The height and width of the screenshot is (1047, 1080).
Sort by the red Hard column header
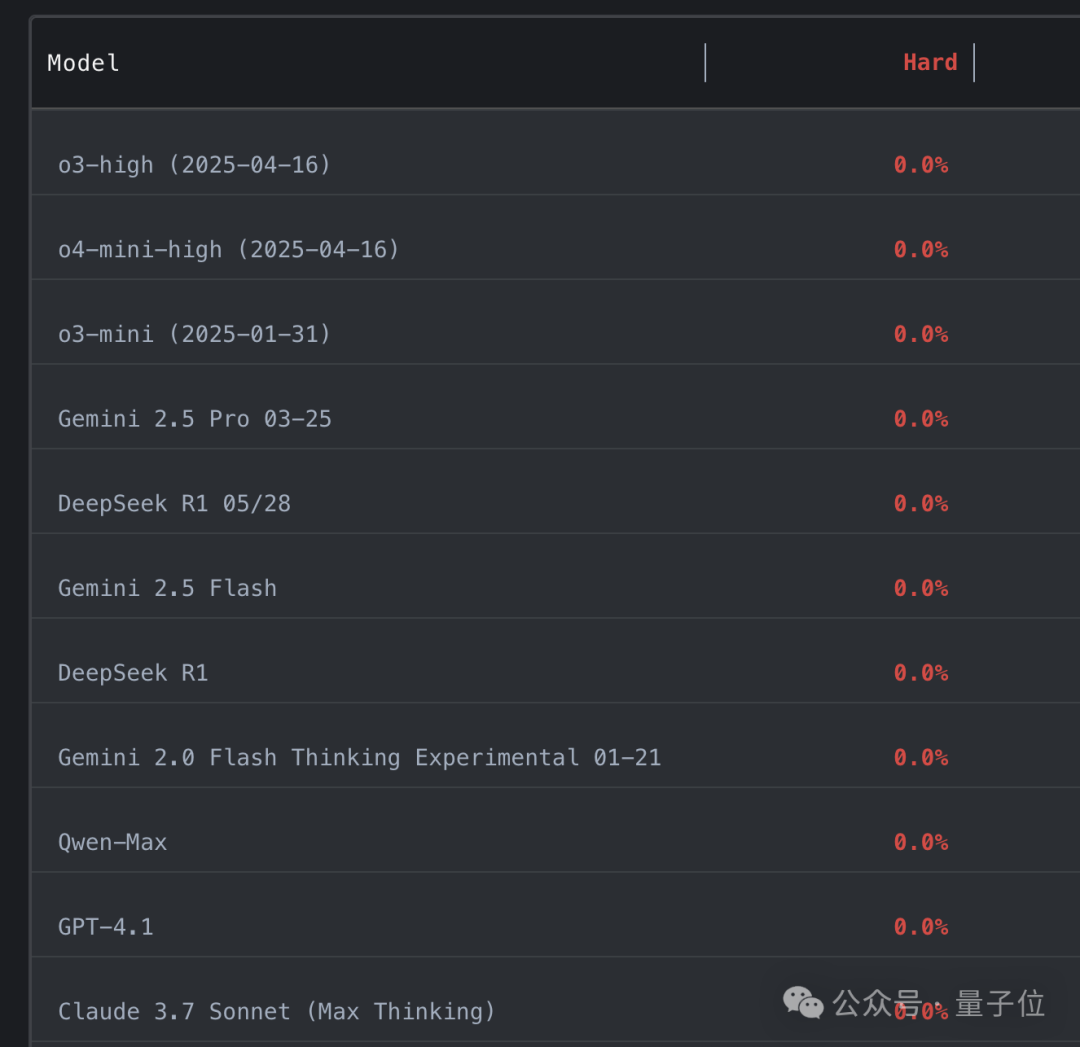pyautogui.click(x=930, y=63)
